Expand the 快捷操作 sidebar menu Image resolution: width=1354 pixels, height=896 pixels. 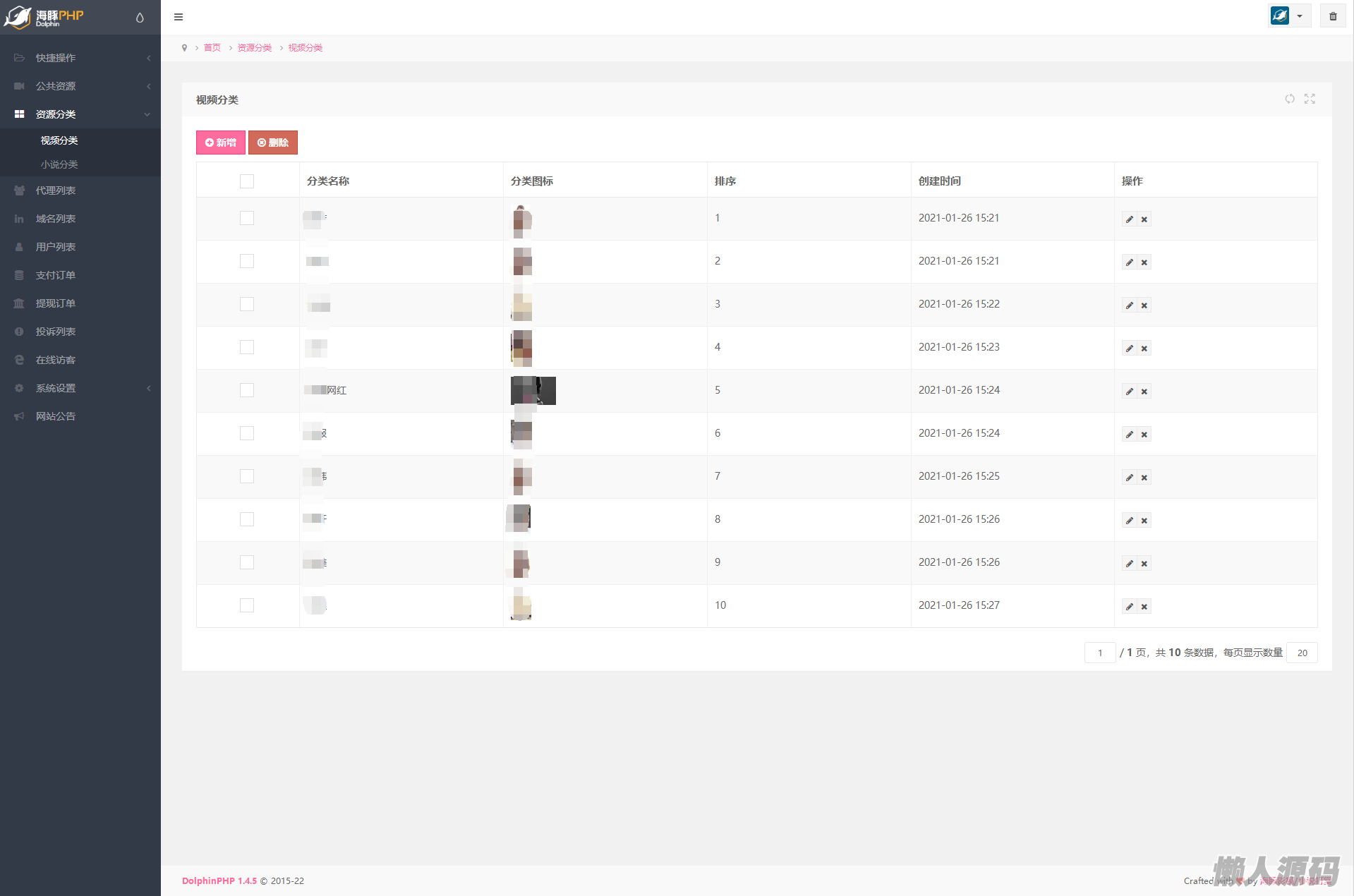pos(80,58)
